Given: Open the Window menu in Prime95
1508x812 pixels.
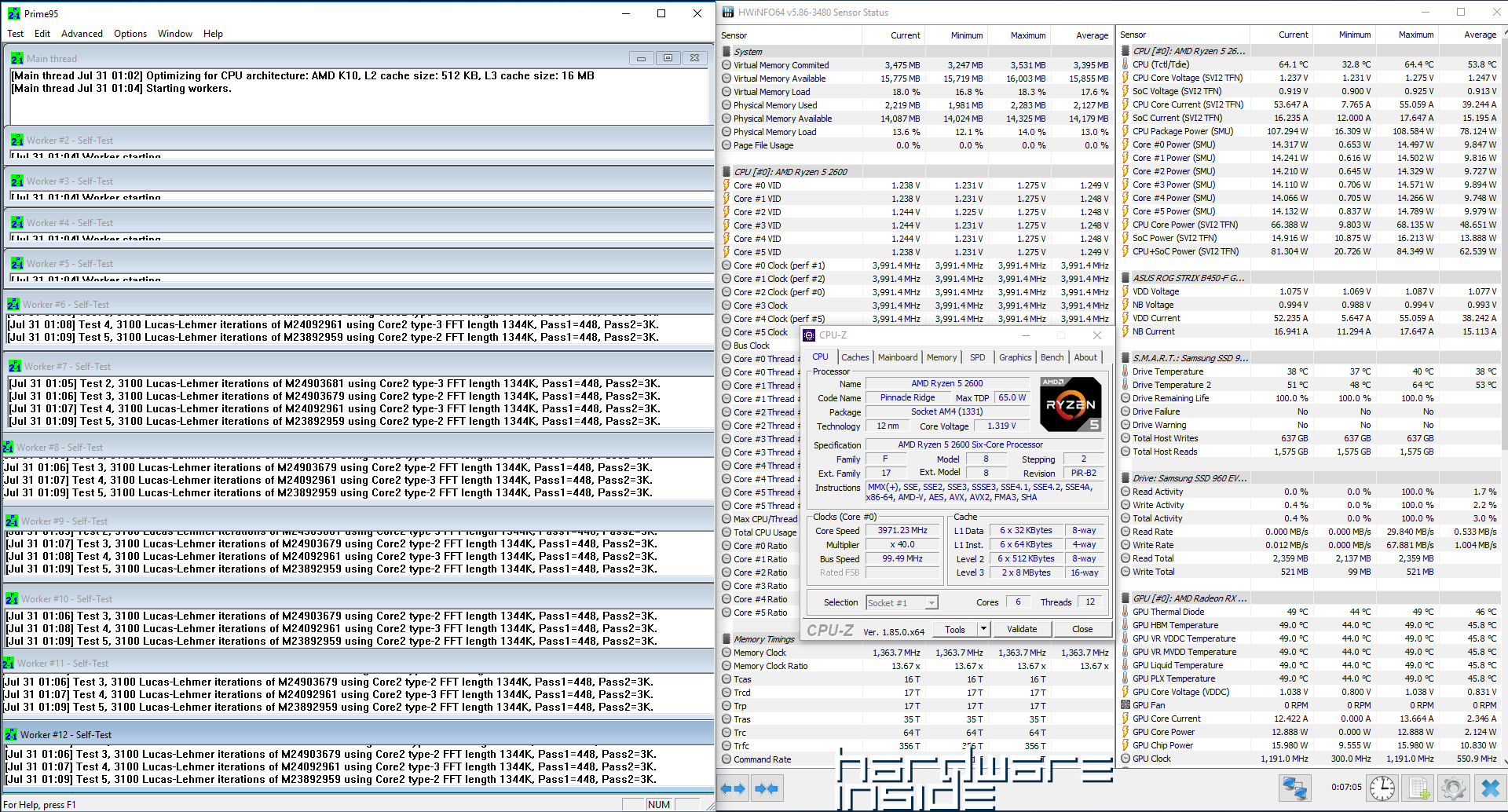Looking at the screenshot, I should click(x=175, y=34).
